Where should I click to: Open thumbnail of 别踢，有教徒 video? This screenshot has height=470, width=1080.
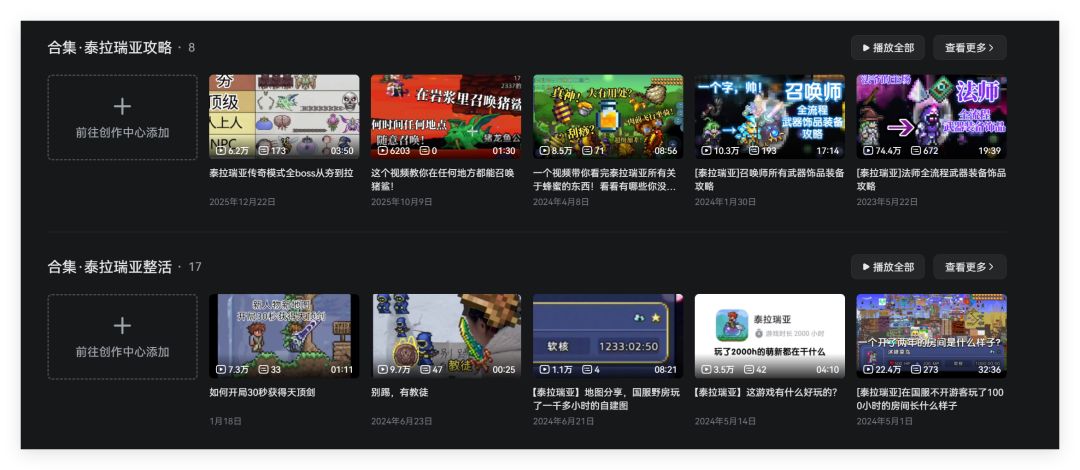446,336
